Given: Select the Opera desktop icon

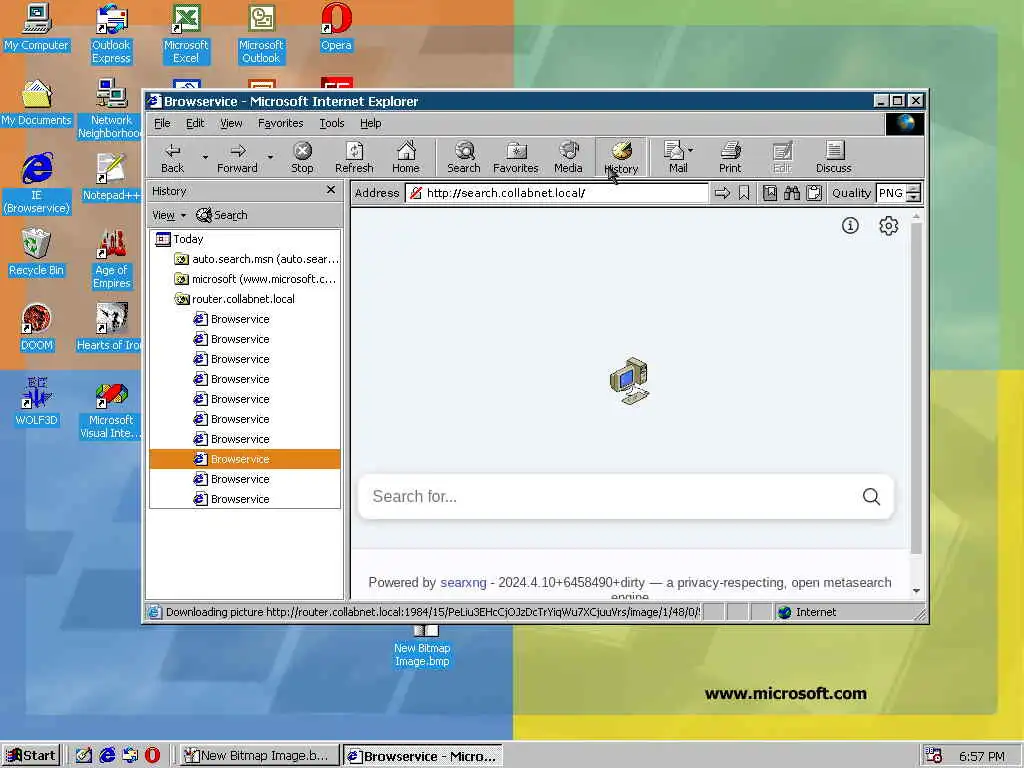Looking at the screenshot, I should point(336,27).
